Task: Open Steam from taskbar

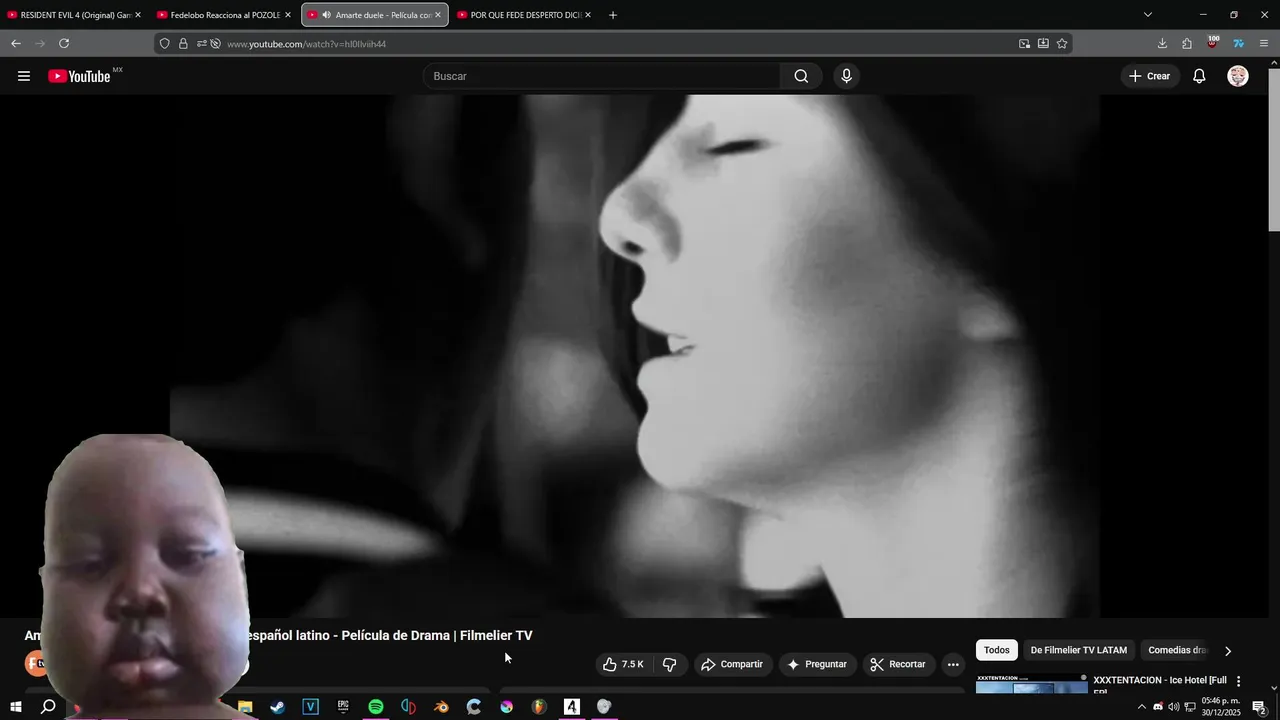Action: coord(277,707)
